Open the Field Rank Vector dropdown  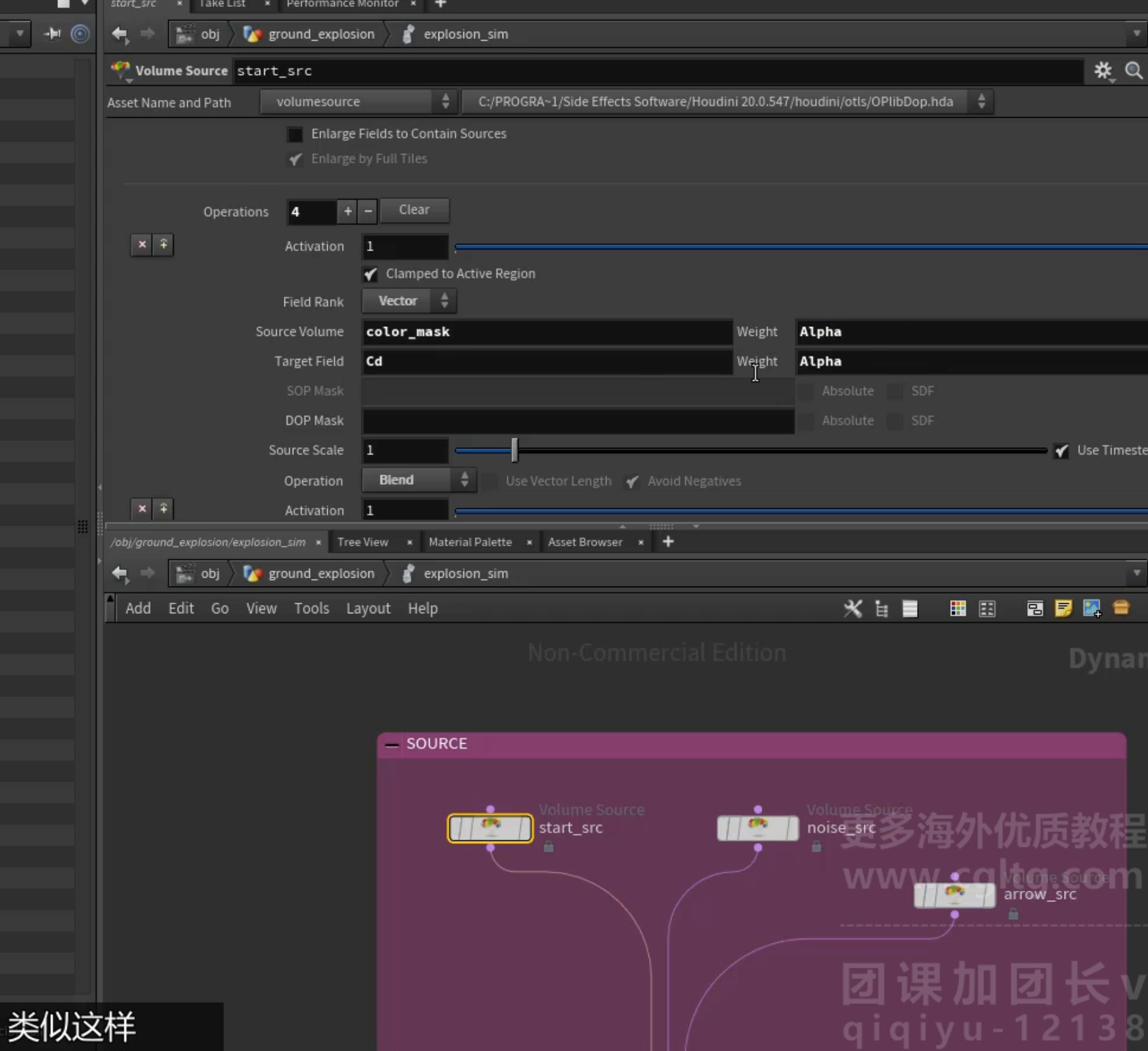[409, 301]
